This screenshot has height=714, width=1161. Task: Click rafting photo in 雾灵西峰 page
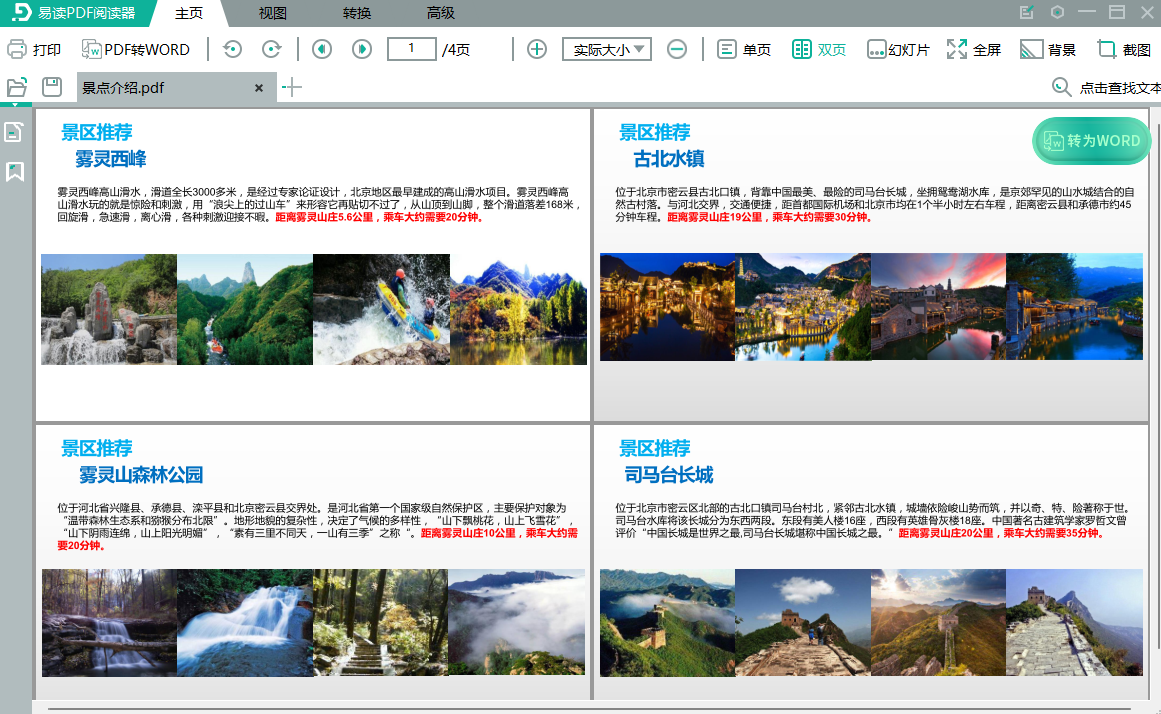click(x=381, y=309)
